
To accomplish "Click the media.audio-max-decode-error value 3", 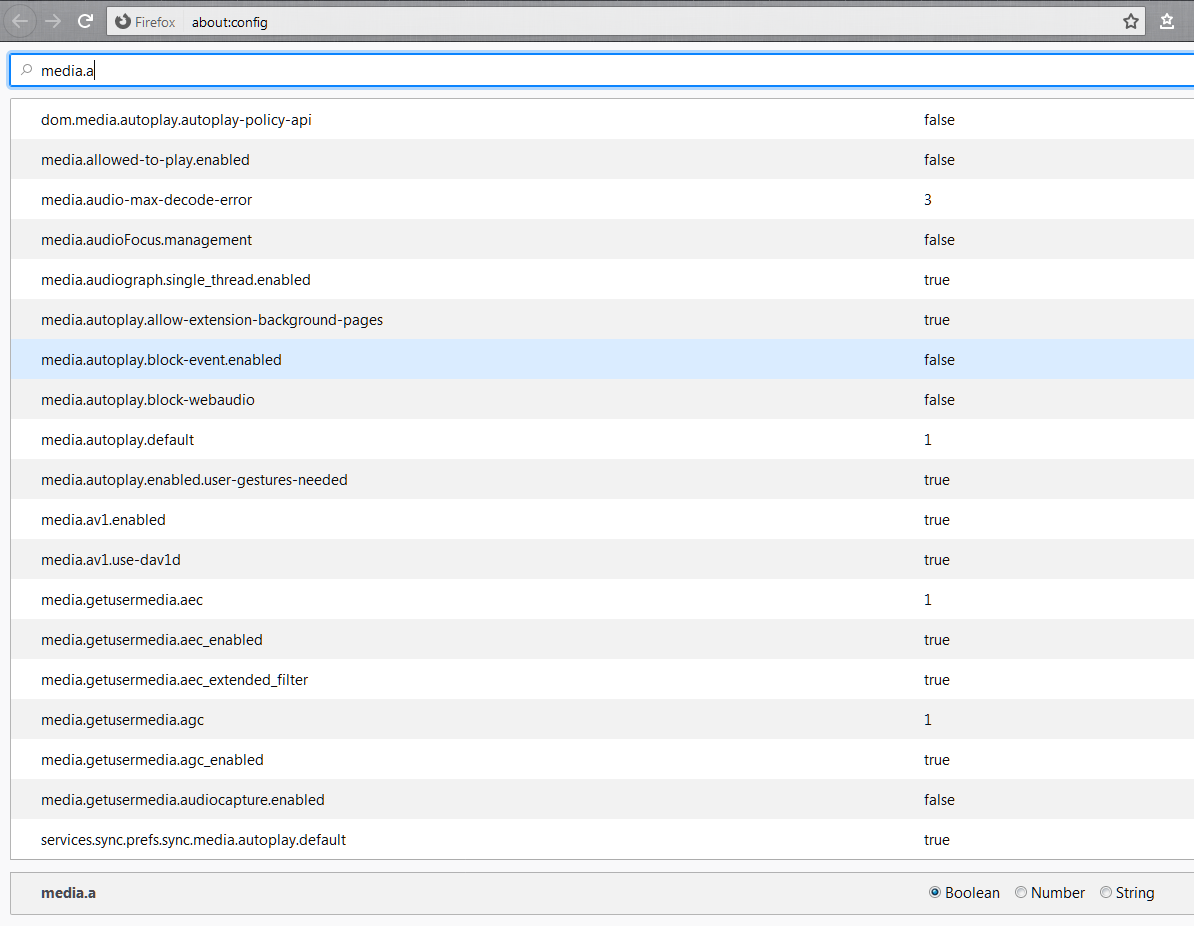I will [x=927, y=199].
